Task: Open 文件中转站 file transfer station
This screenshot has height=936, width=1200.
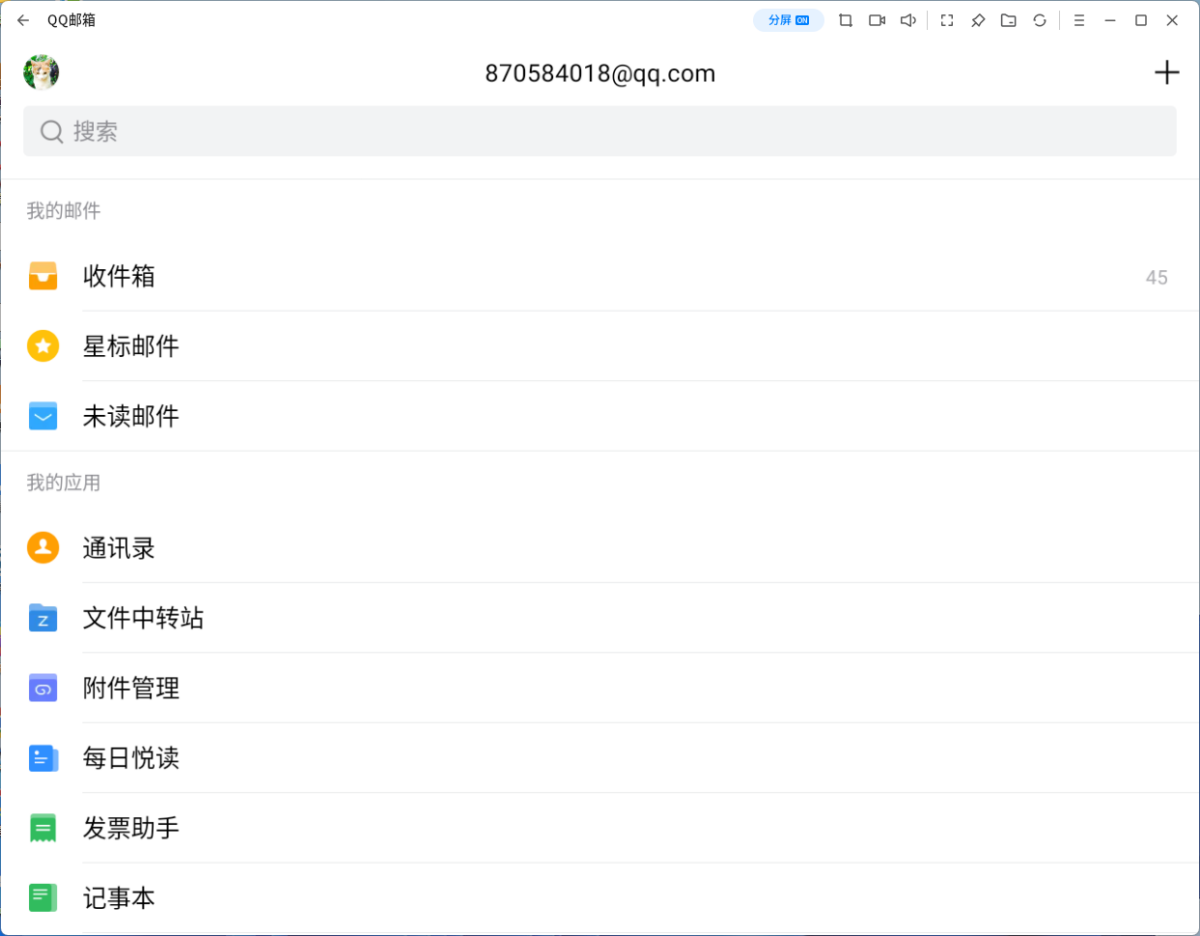Action: click(x=143, y=618)
